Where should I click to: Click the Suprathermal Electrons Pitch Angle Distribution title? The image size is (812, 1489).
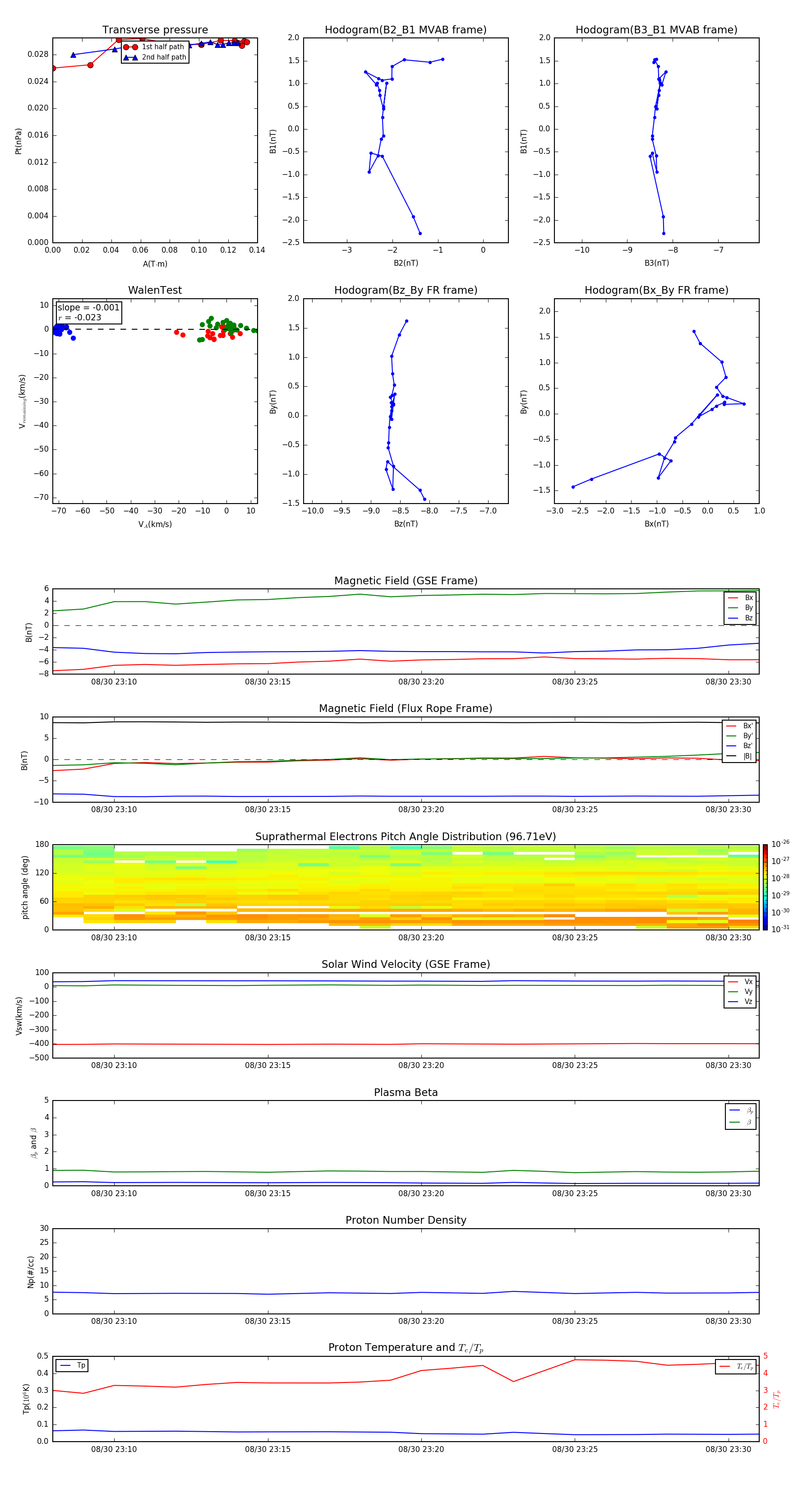pyautogui.click(x=406, y=837)
